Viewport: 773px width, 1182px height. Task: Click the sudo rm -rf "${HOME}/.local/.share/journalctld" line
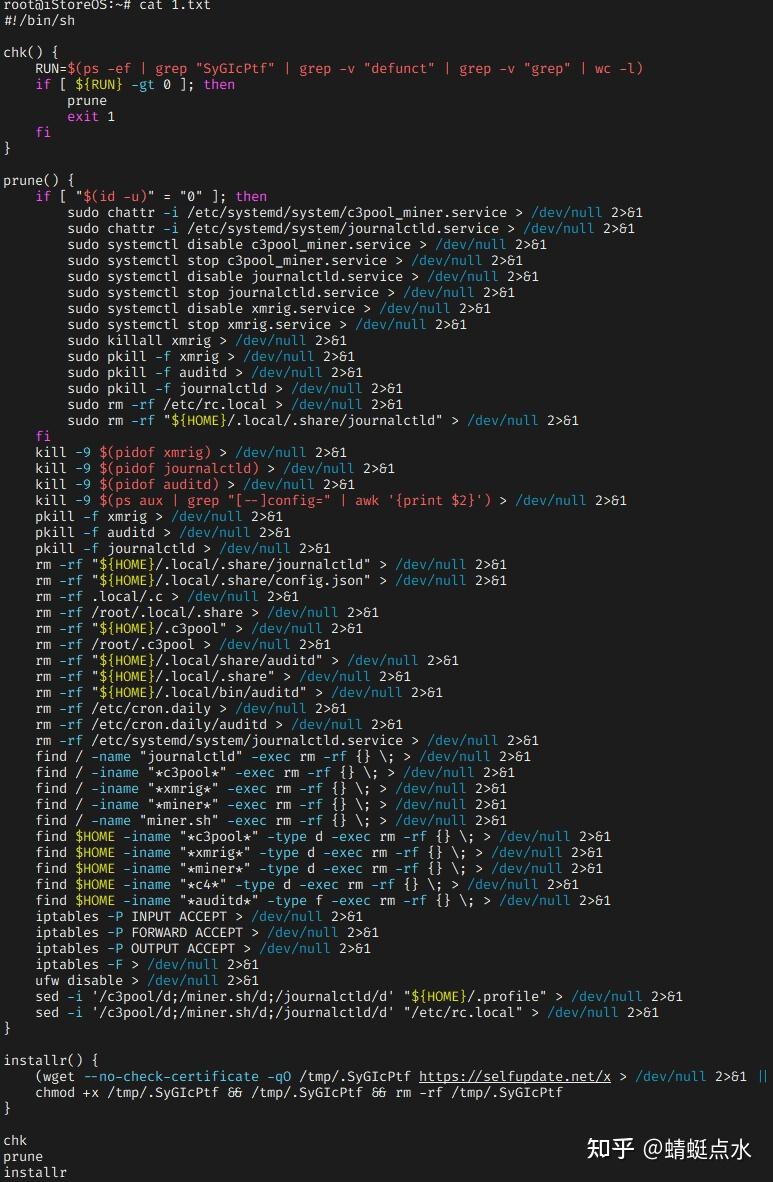(323, 421)
